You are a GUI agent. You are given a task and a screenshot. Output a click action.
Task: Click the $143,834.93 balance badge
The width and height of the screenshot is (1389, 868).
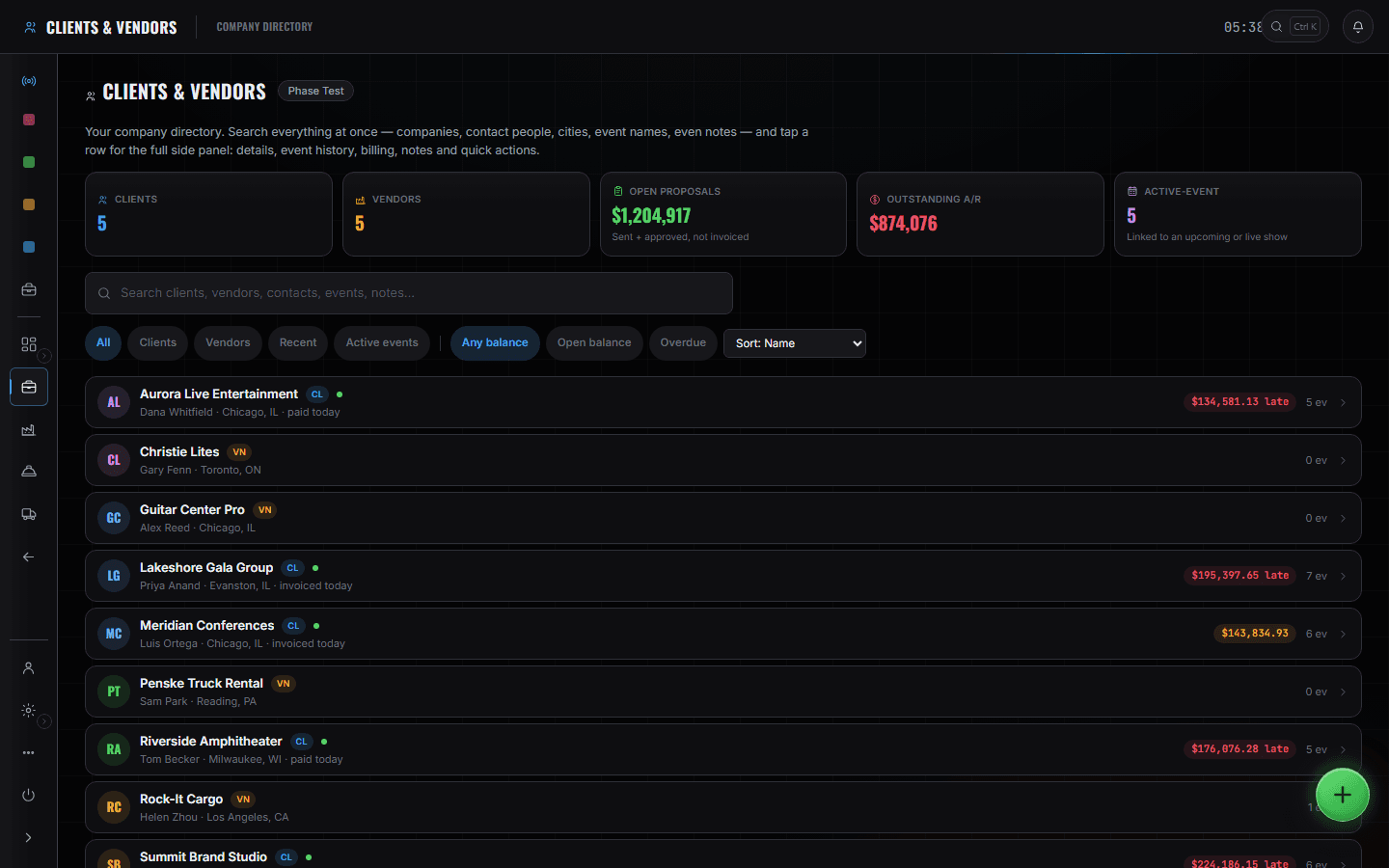point(1255,634)
